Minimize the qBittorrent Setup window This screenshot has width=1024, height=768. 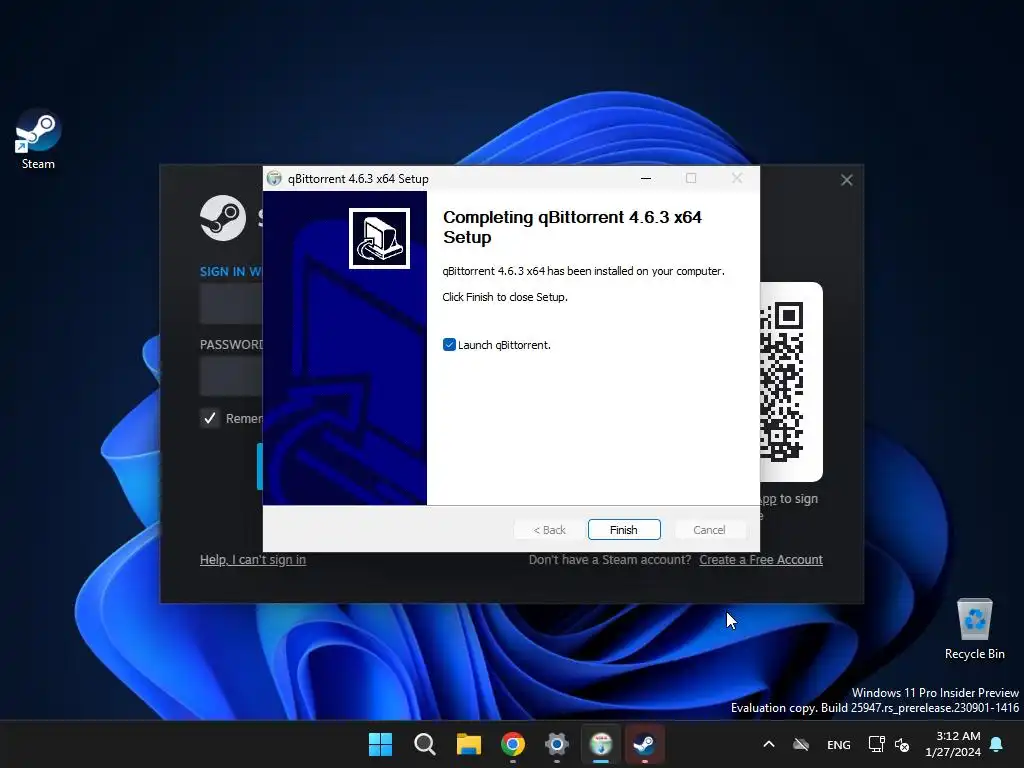click(x=646, y=178)
